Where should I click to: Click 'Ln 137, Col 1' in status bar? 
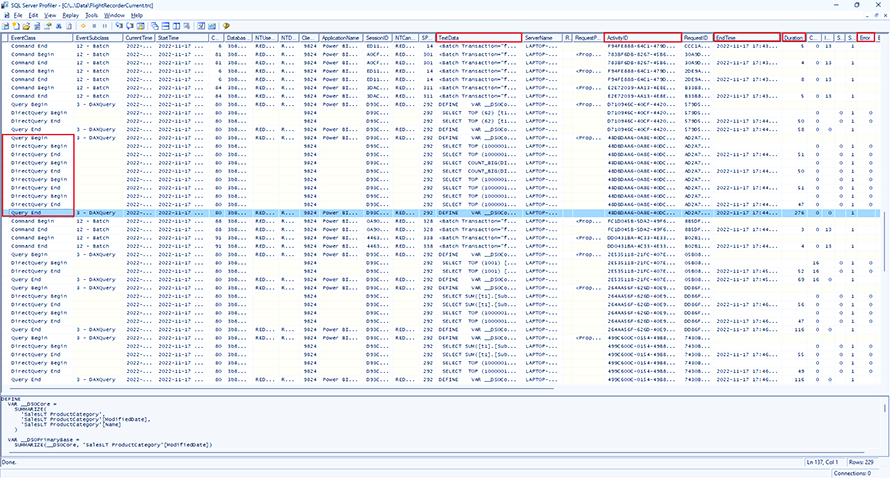tap(824, 462)
